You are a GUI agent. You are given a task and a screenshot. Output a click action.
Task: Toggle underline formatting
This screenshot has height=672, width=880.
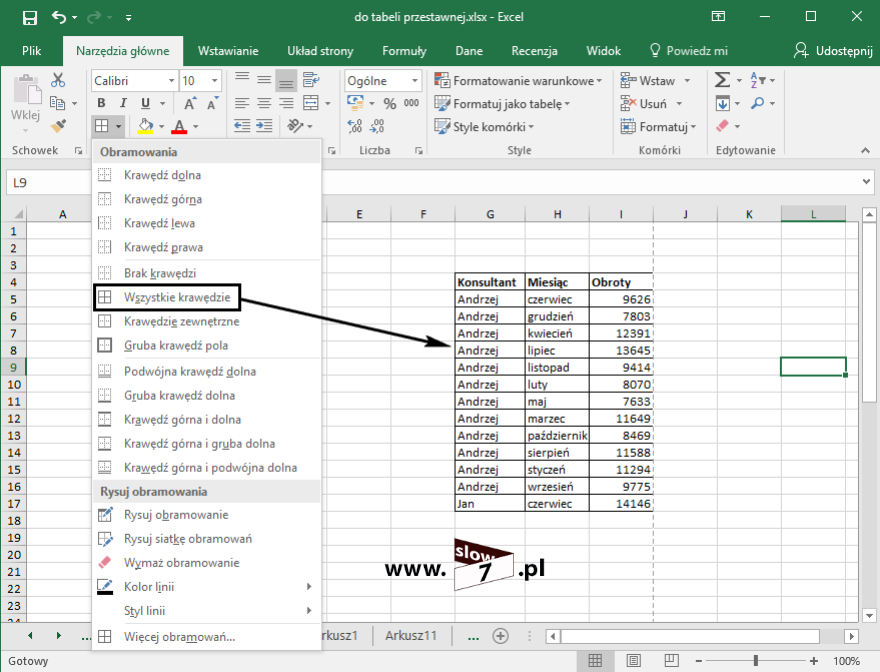[x=145, y=103]
